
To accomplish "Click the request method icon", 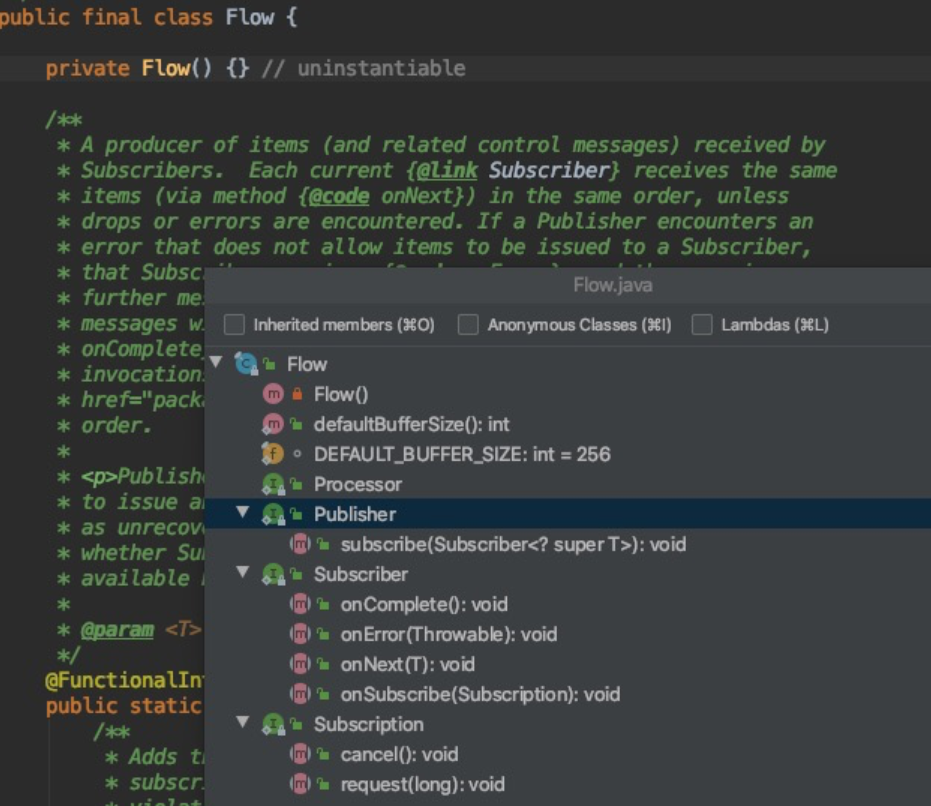I will 300,784.
